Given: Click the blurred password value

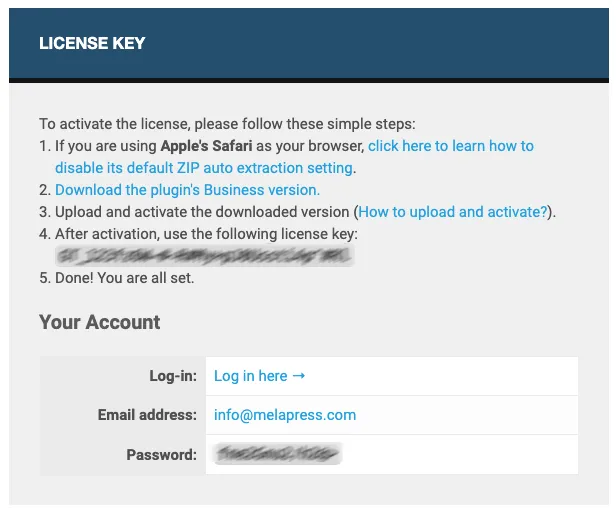Looking at the screenshot, I should pos(277,454).
